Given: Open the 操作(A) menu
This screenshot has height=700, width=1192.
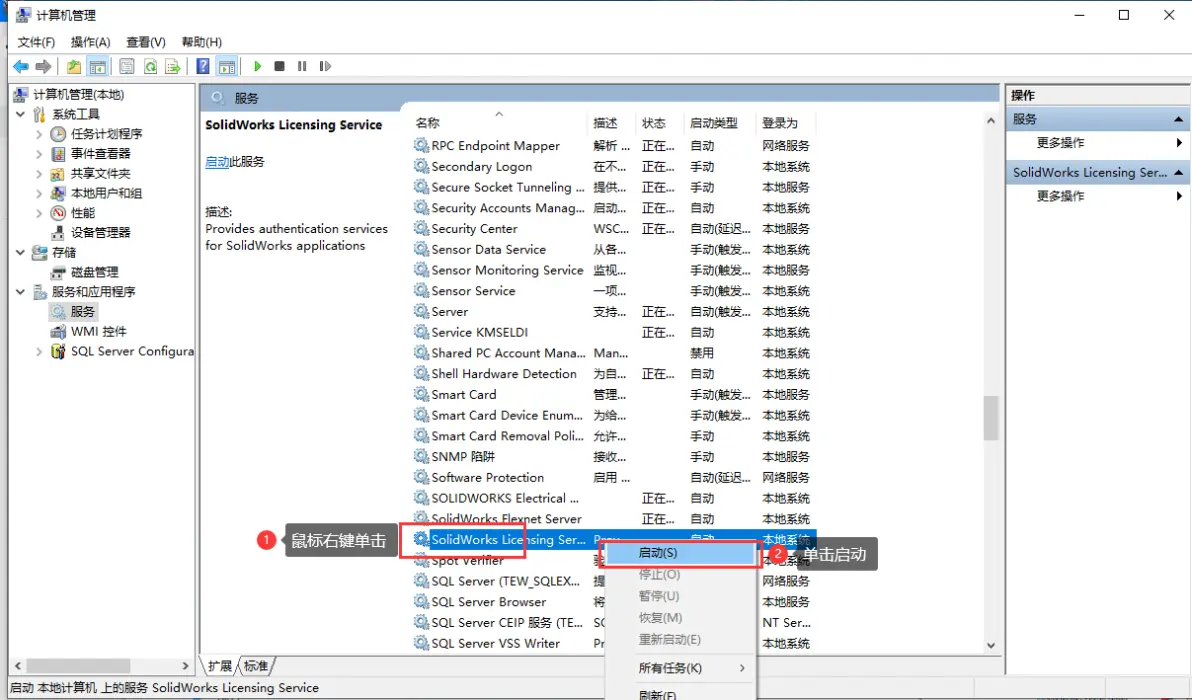Looking at the screenshot, I should point(90,42).
